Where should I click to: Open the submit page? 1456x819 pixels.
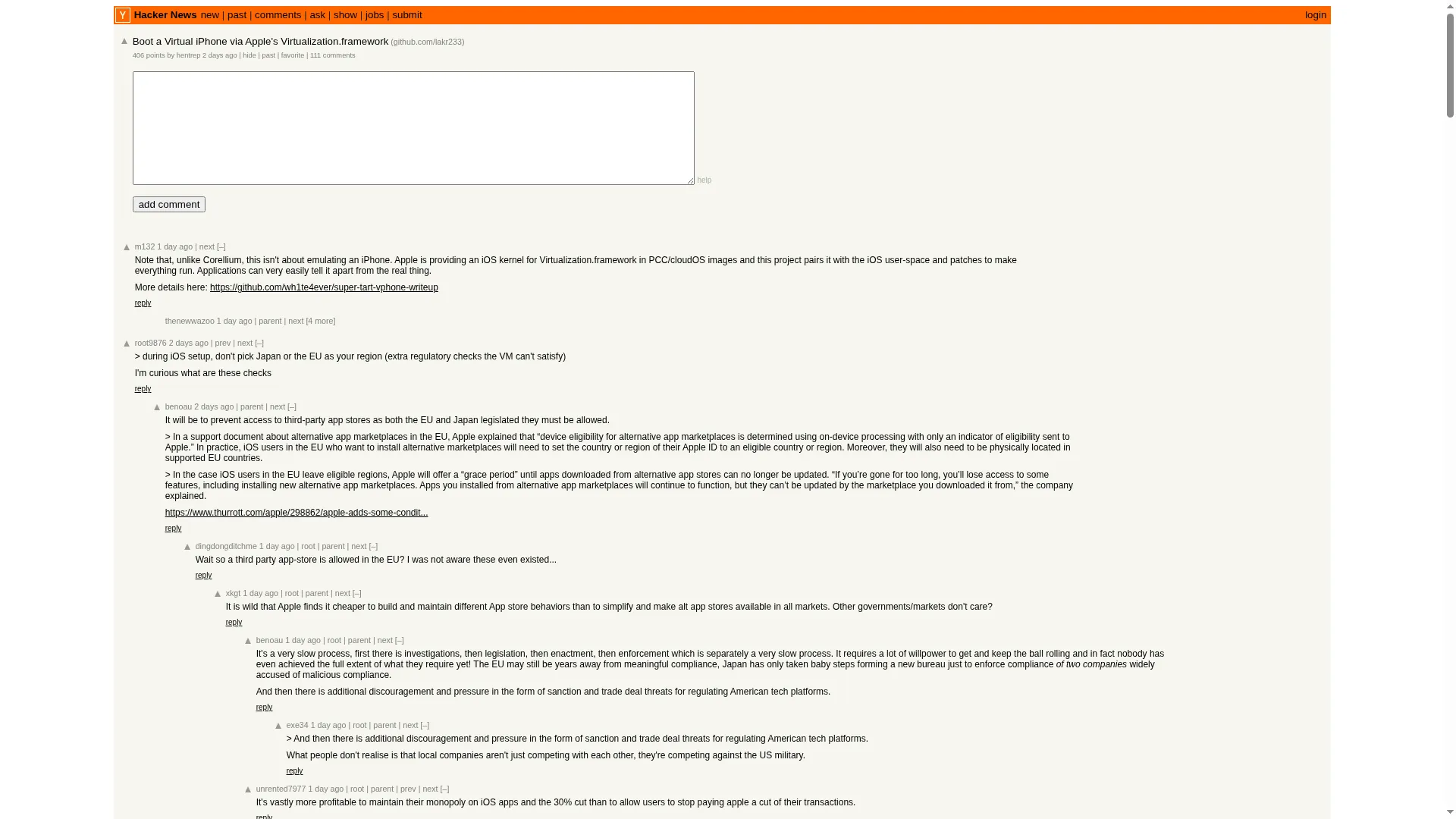coord(407,15)
